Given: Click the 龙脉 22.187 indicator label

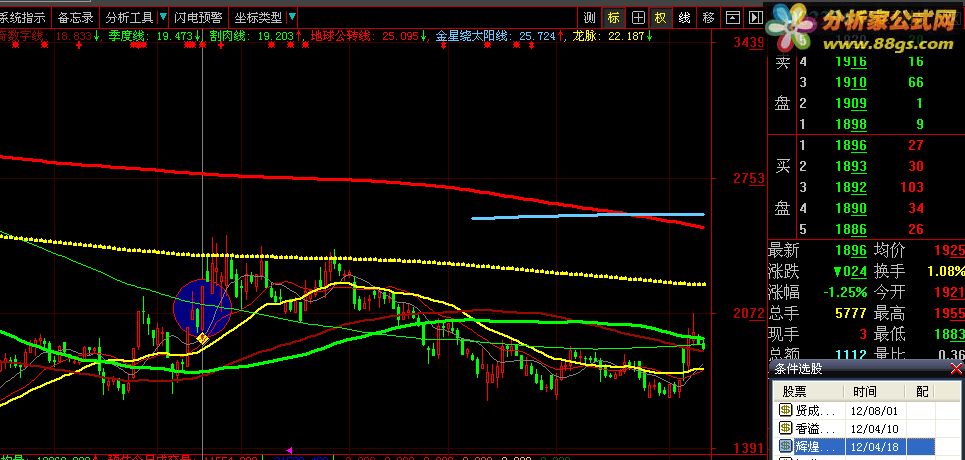Looking at the screenshot, I should [612, 36].
